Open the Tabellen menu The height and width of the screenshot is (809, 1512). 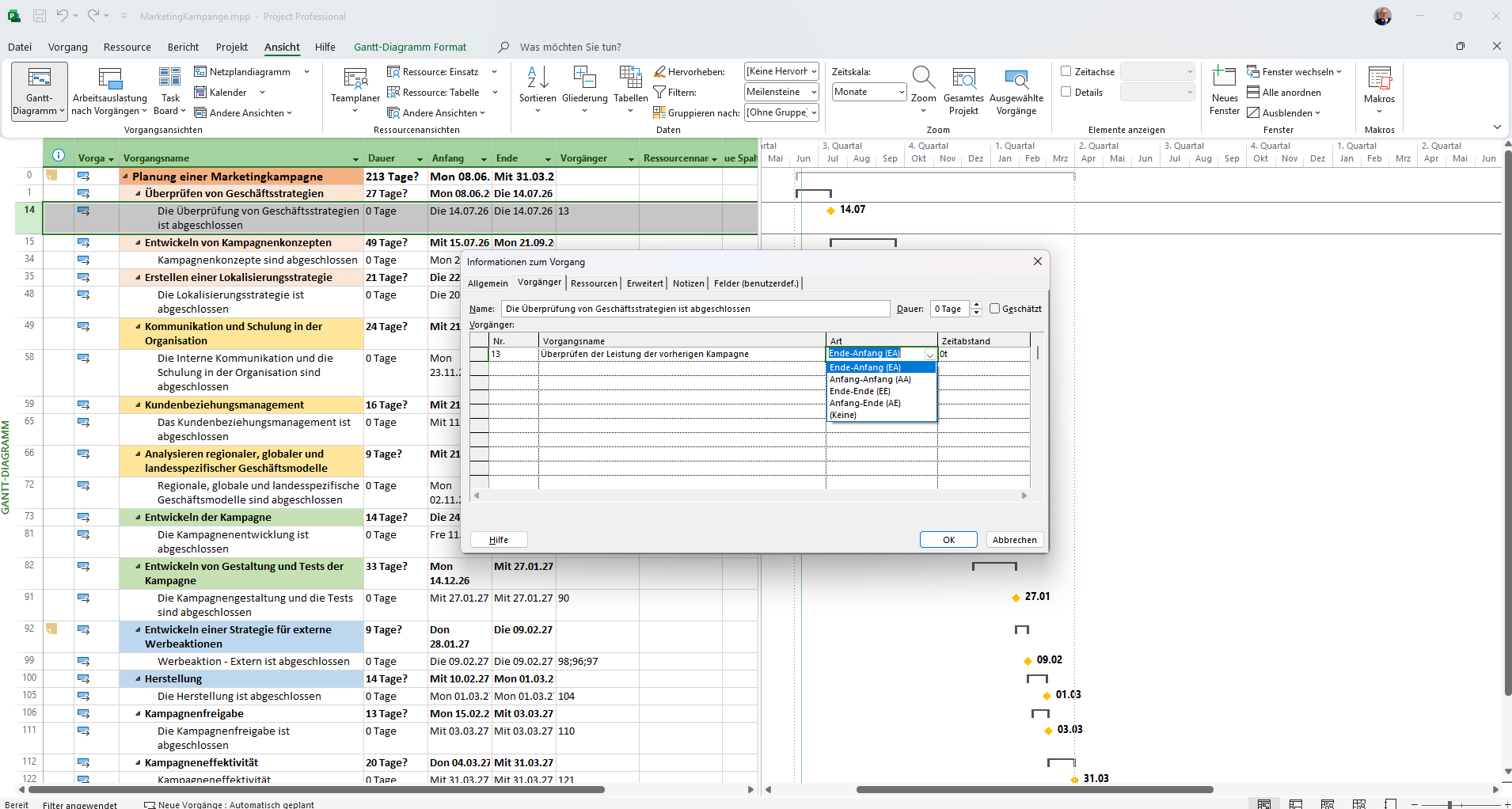631,90
